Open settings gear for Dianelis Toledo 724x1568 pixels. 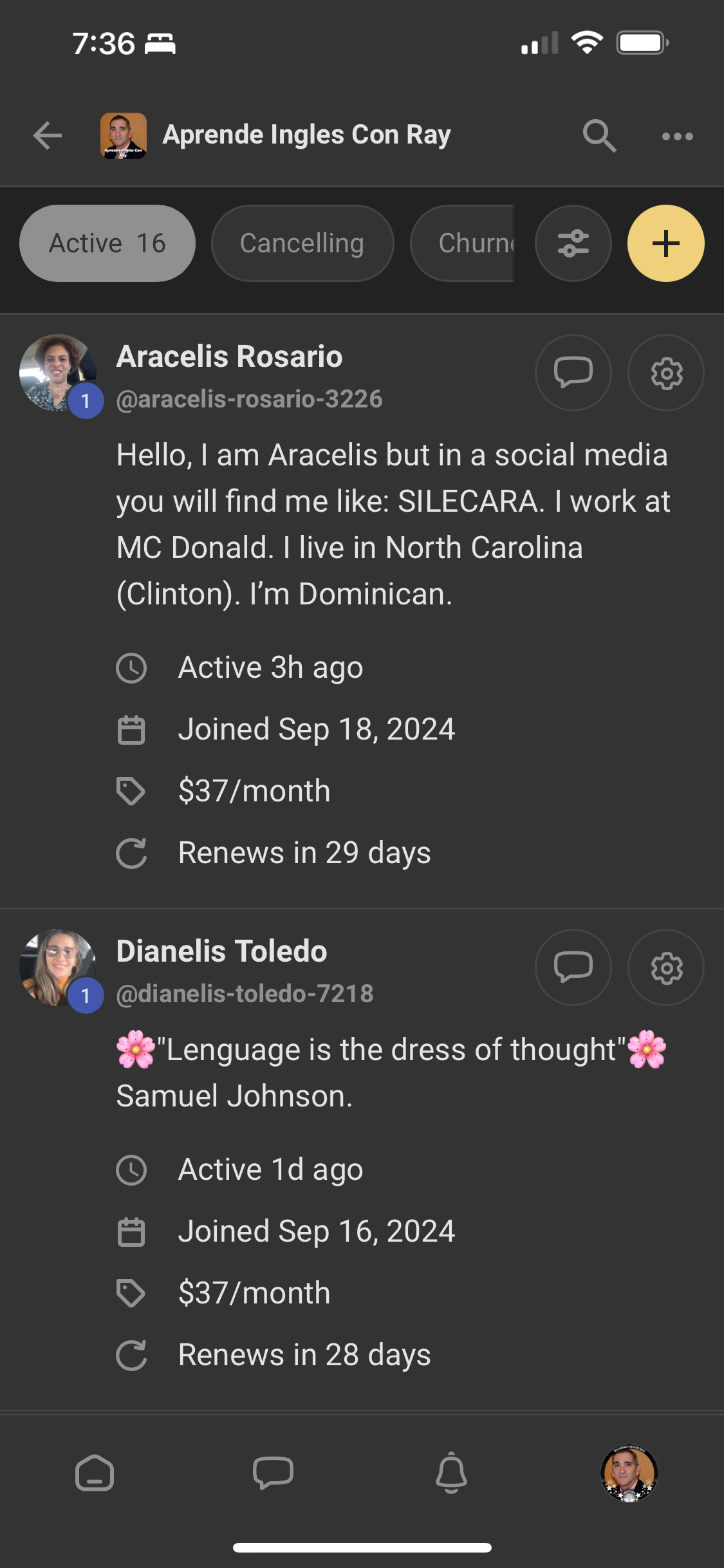tap(666, 967)
